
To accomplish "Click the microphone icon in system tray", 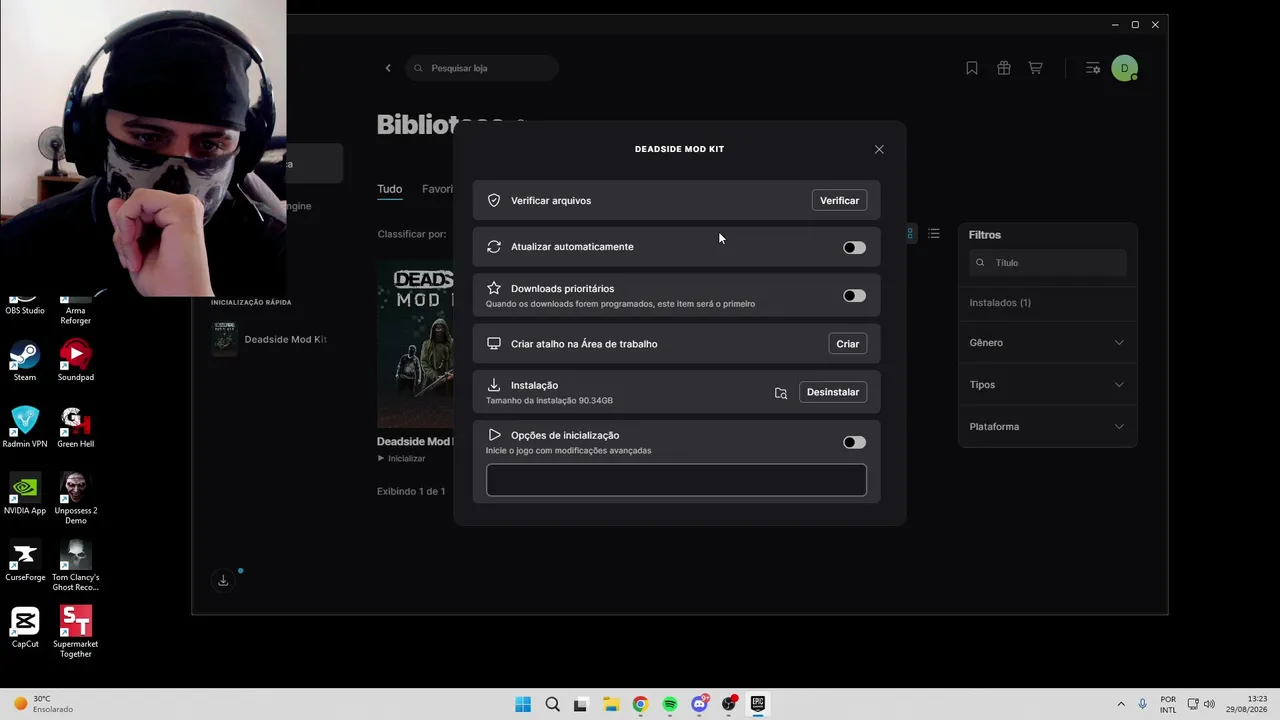I will 1143,704.
